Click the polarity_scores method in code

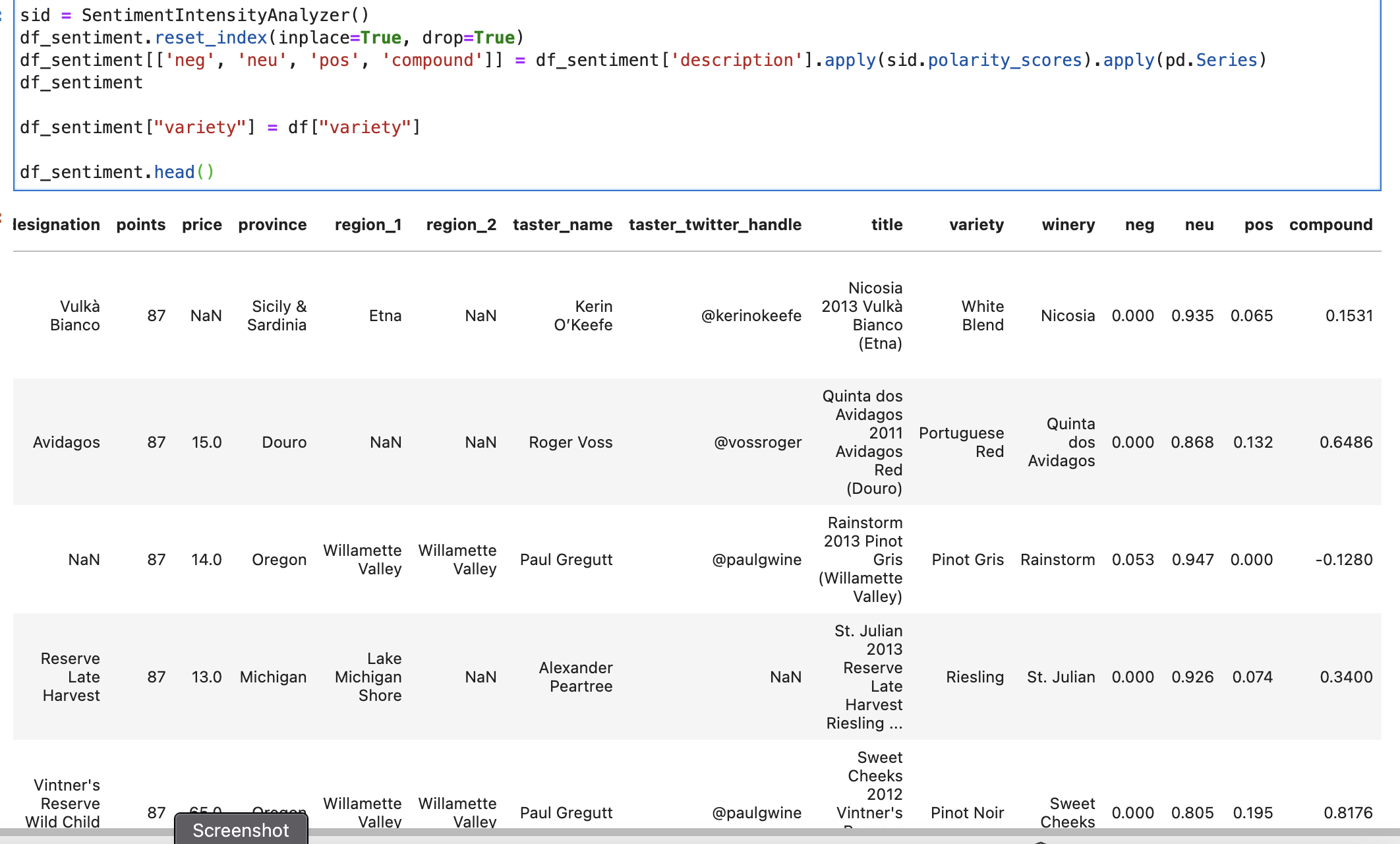coord(994,60)
